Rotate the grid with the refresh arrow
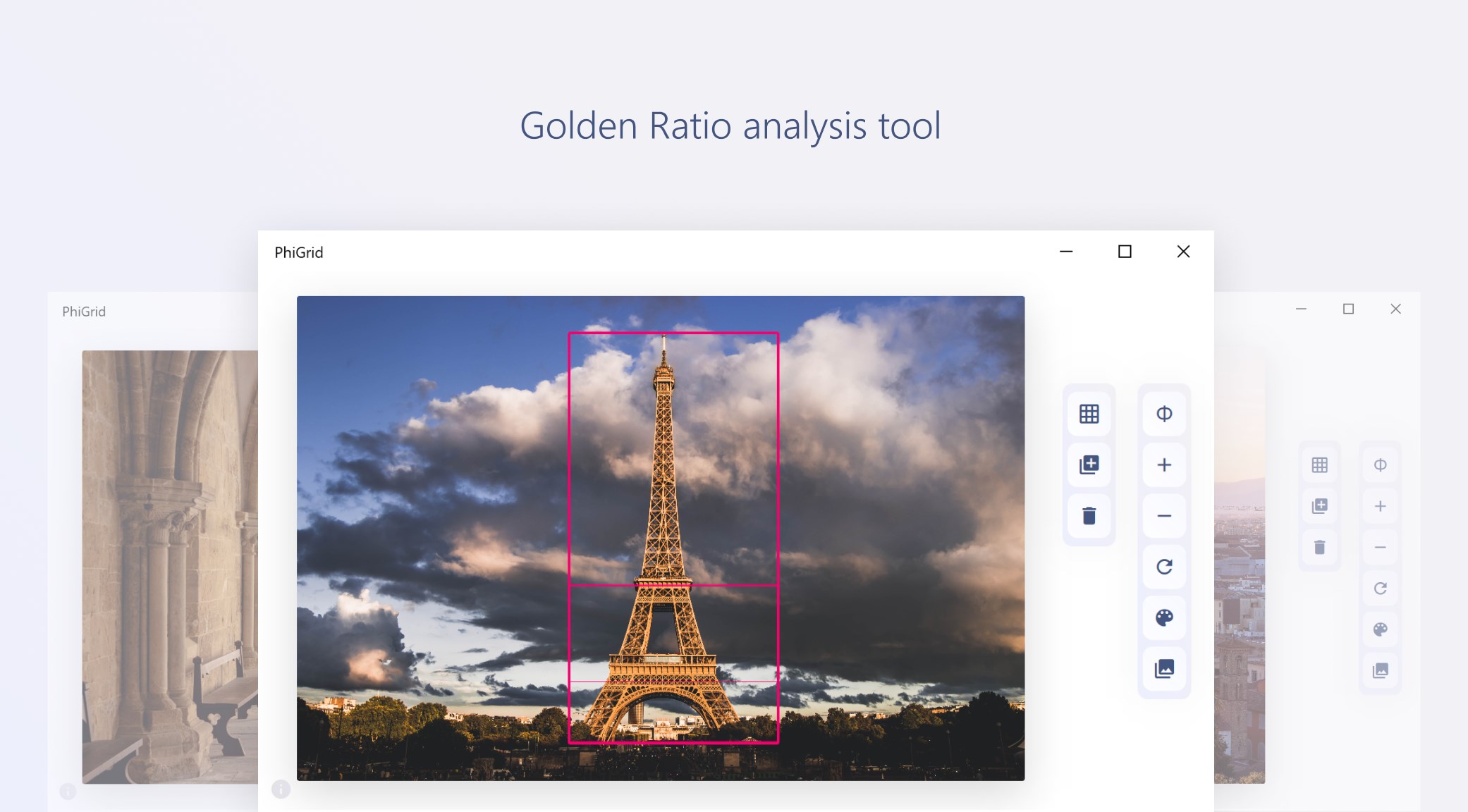The height and width of the screenshot is (812, 1468). coord(1164,567)
